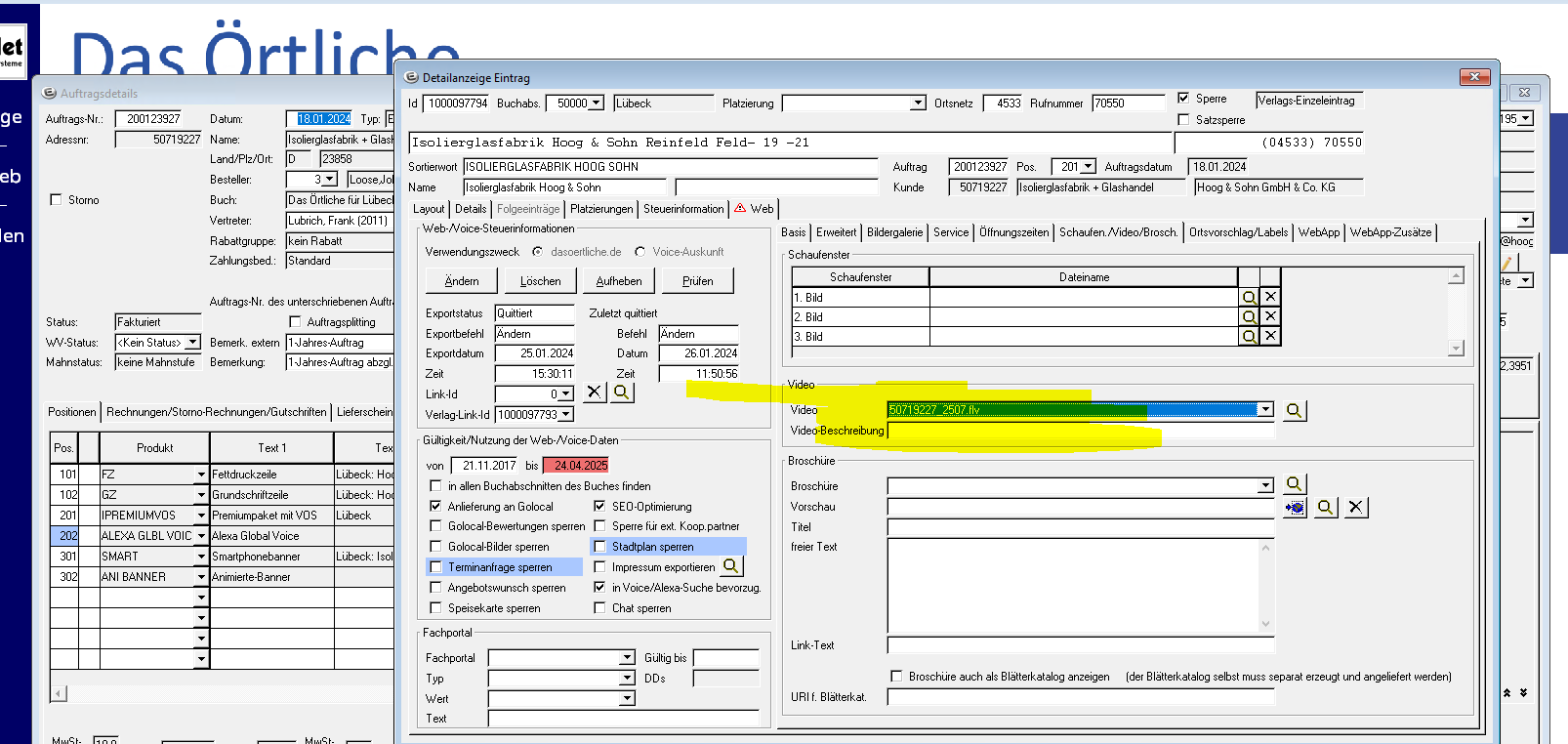Screen dimensions: 1568x744
Task: Close the Detailanzeige Eintrag window
Action: coord(1474,76)
